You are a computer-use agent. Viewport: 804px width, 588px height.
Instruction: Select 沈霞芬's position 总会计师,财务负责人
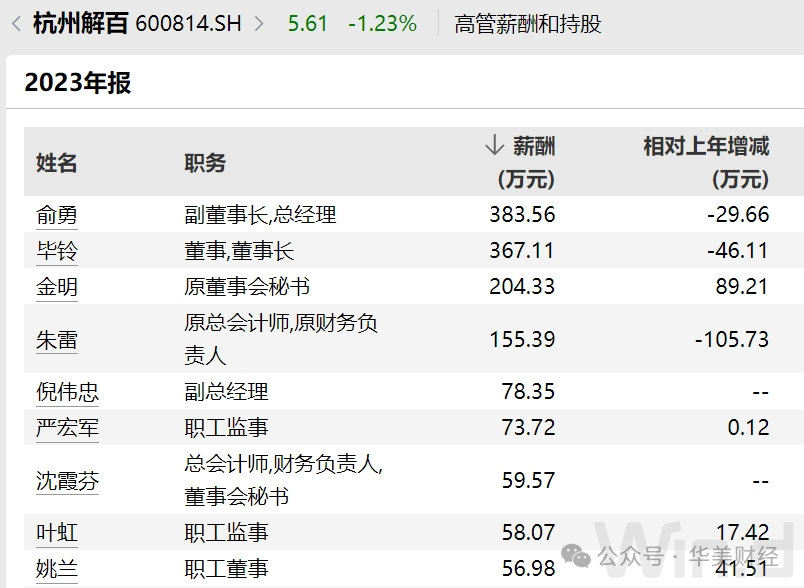(284, 480)
